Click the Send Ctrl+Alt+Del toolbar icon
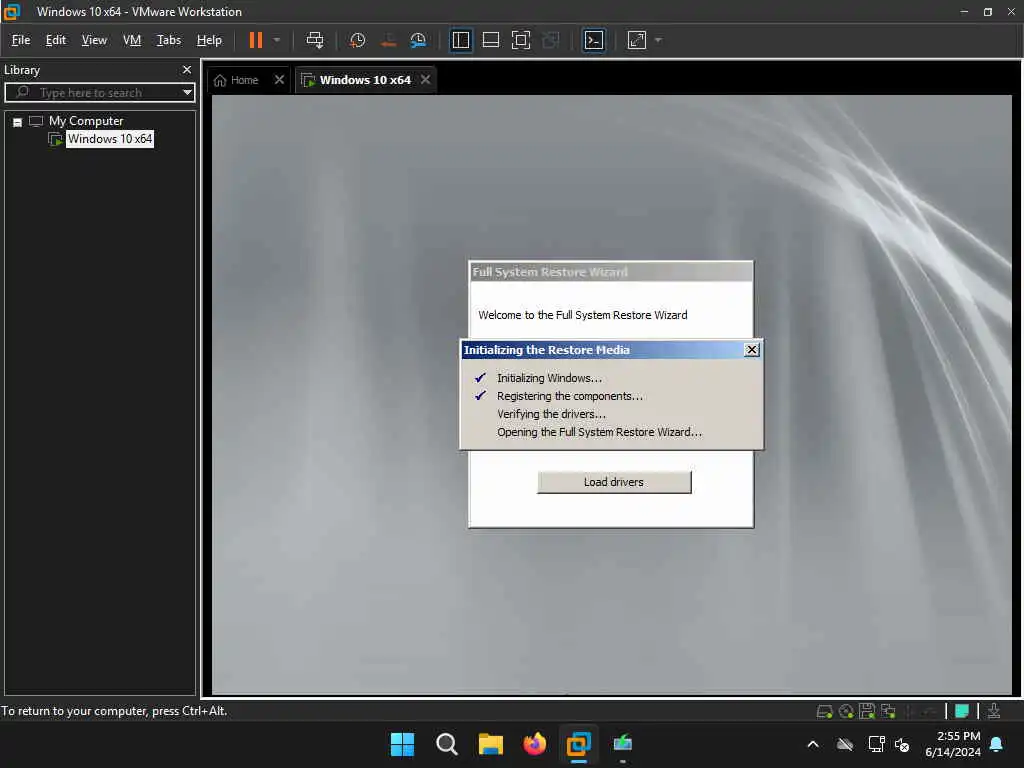 click(315, 40)
